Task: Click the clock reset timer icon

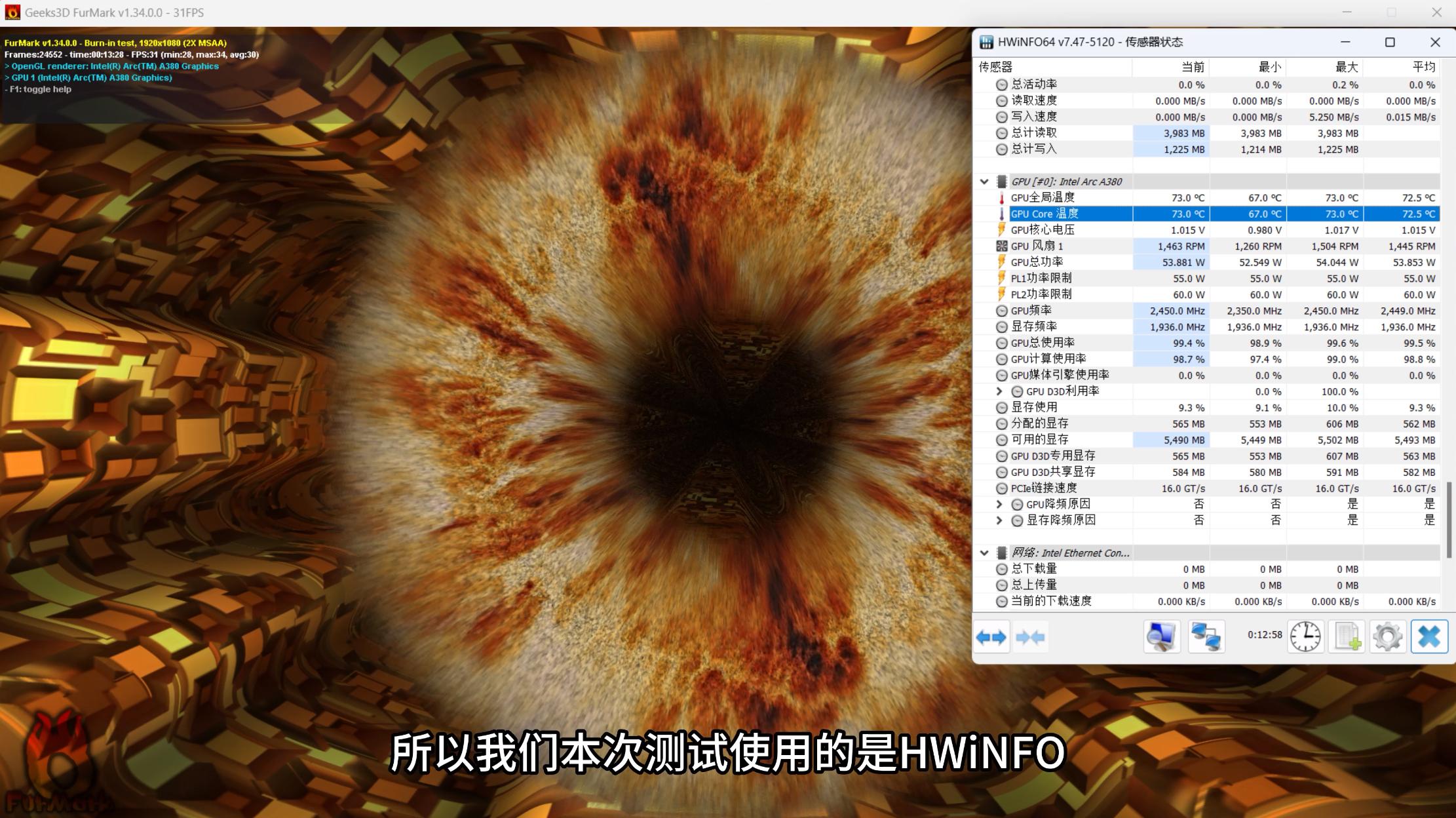Action: [x=1305, y=636]
